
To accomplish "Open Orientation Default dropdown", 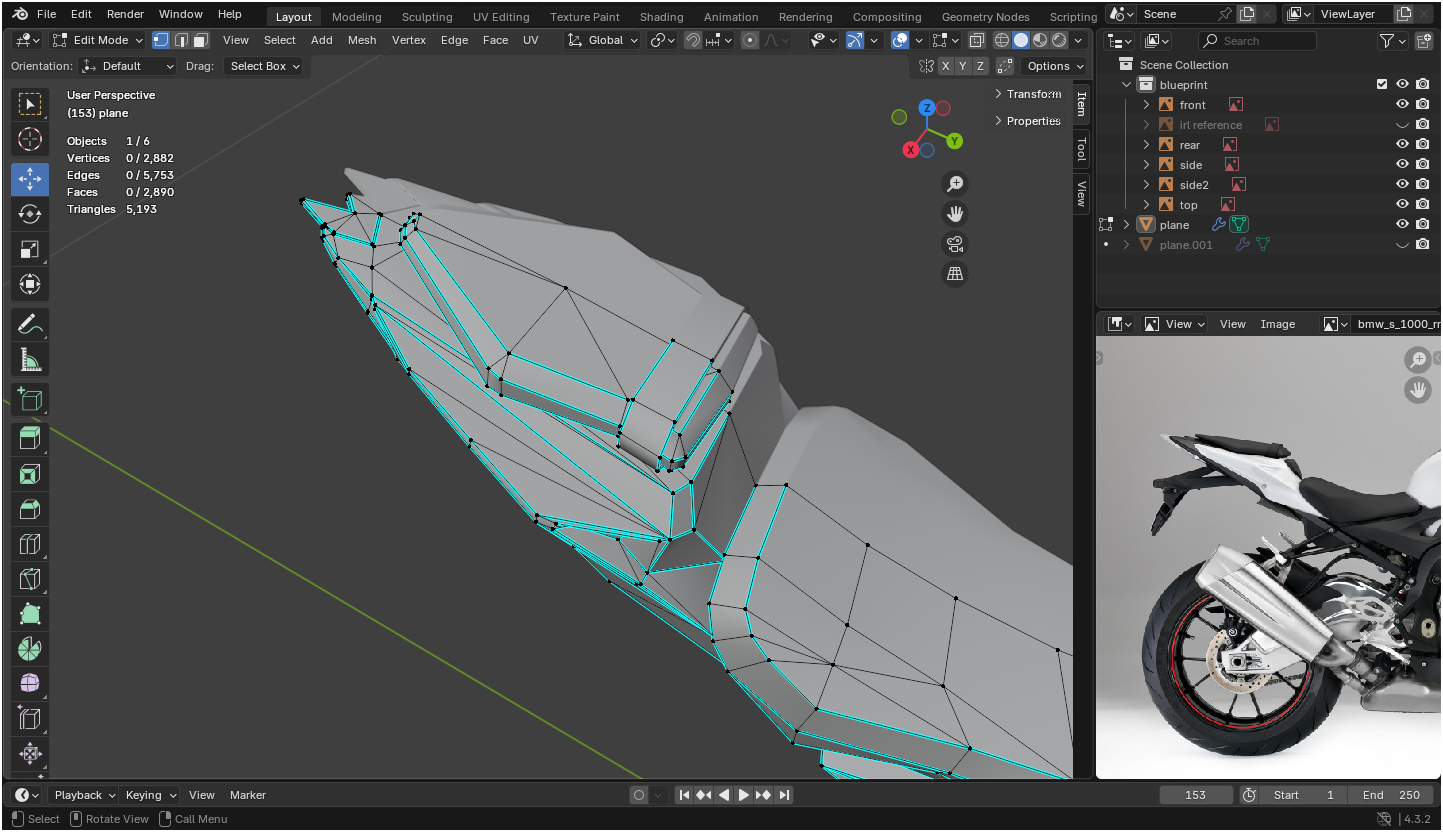I will (x=129, y=66).
